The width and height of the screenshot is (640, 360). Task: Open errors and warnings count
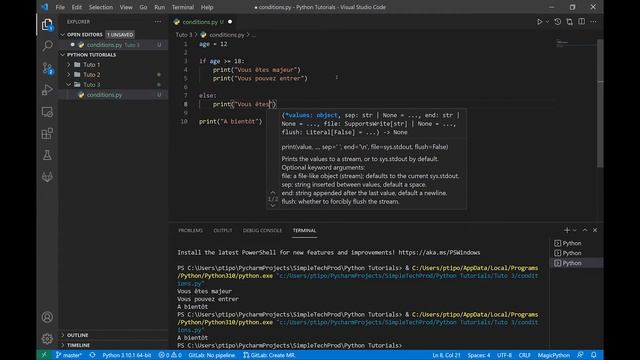pyautogui.click(x=170, y=355)
